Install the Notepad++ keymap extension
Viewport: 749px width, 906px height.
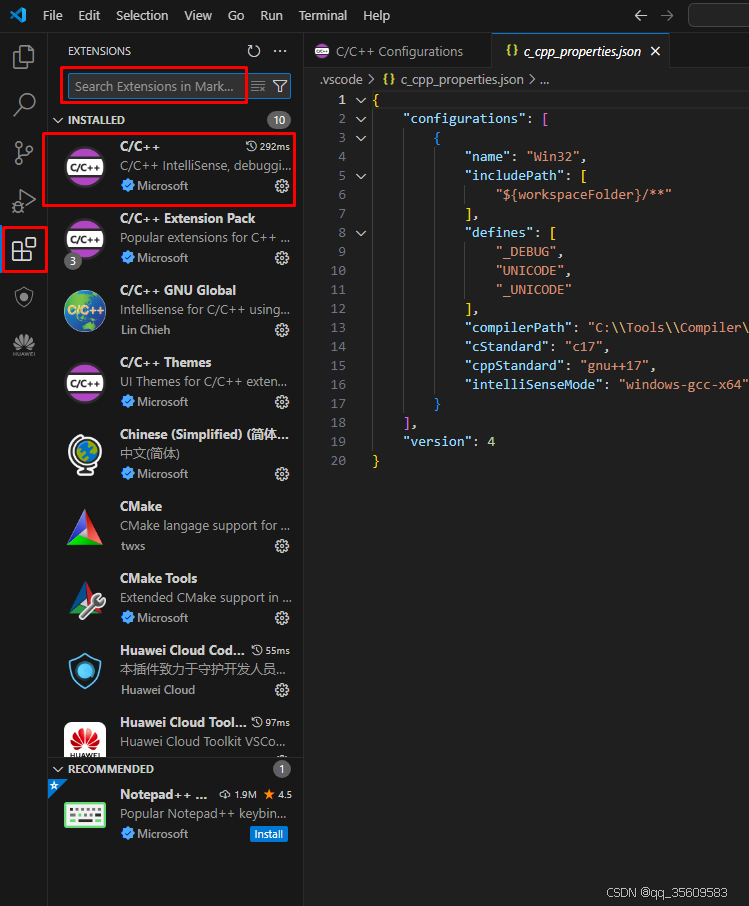click(269, 834)
